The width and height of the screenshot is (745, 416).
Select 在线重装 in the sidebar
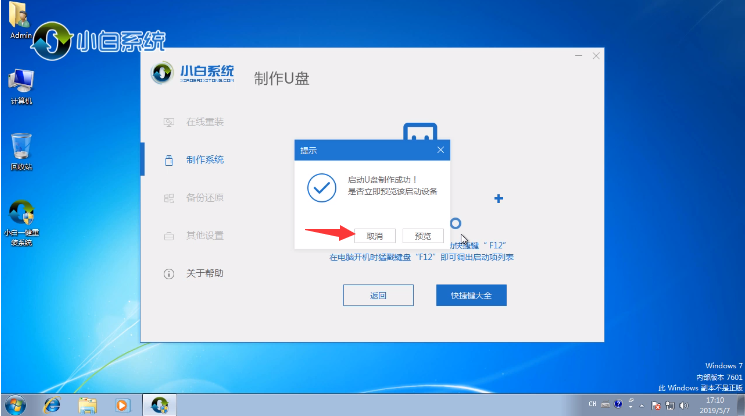tap(205, 122)
